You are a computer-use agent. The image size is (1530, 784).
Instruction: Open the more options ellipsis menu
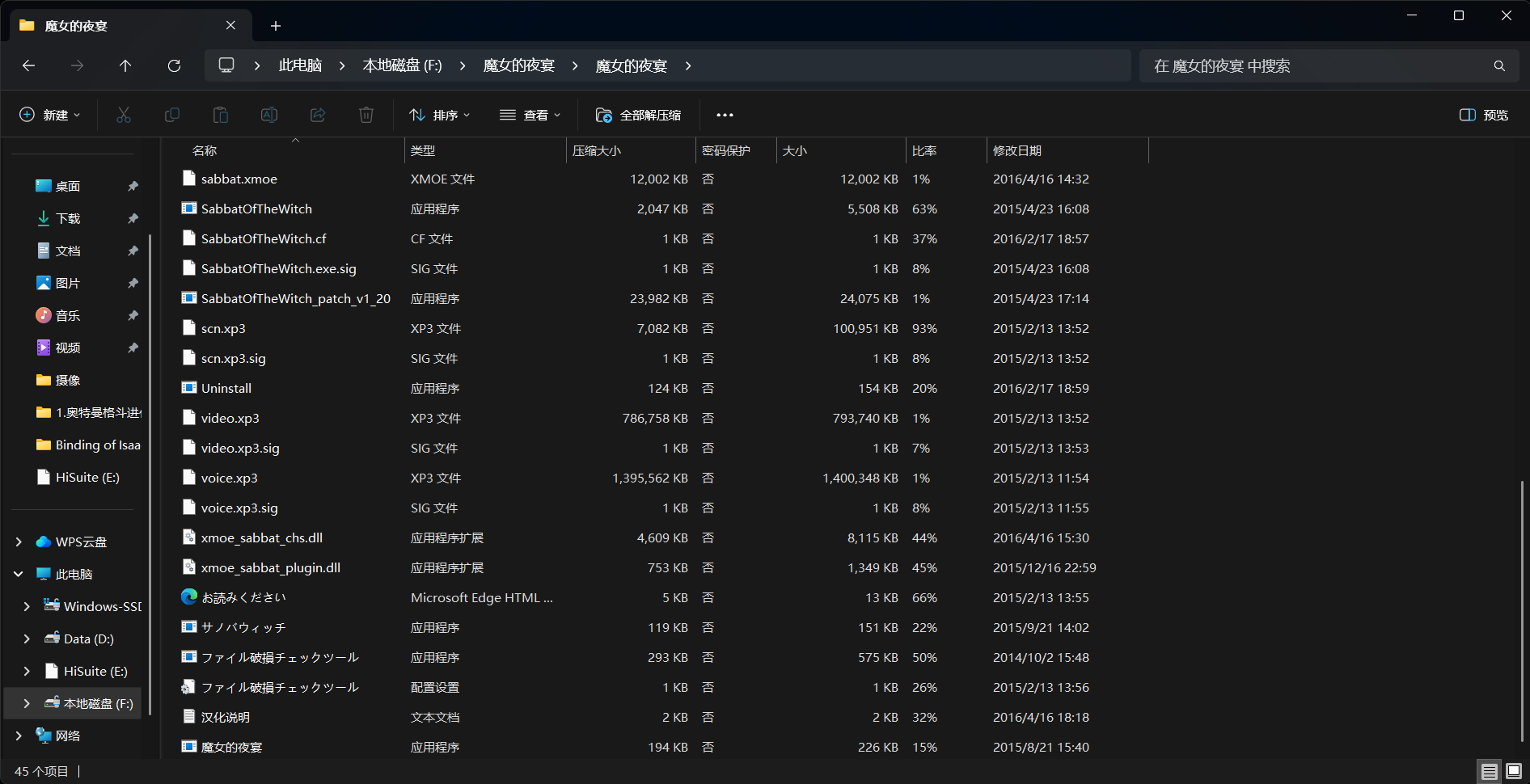[725, 115]
